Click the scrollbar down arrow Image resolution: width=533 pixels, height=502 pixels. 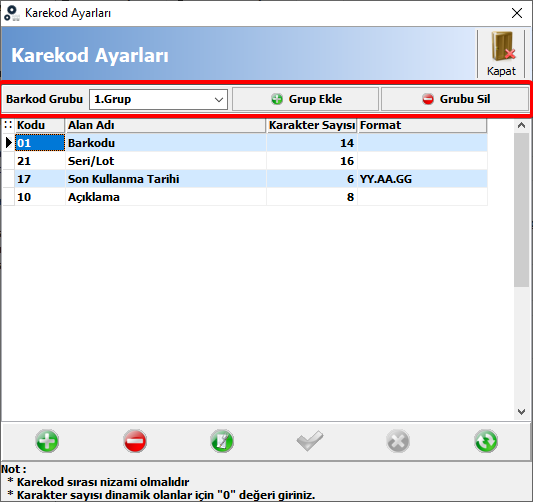tap(521, 412)
